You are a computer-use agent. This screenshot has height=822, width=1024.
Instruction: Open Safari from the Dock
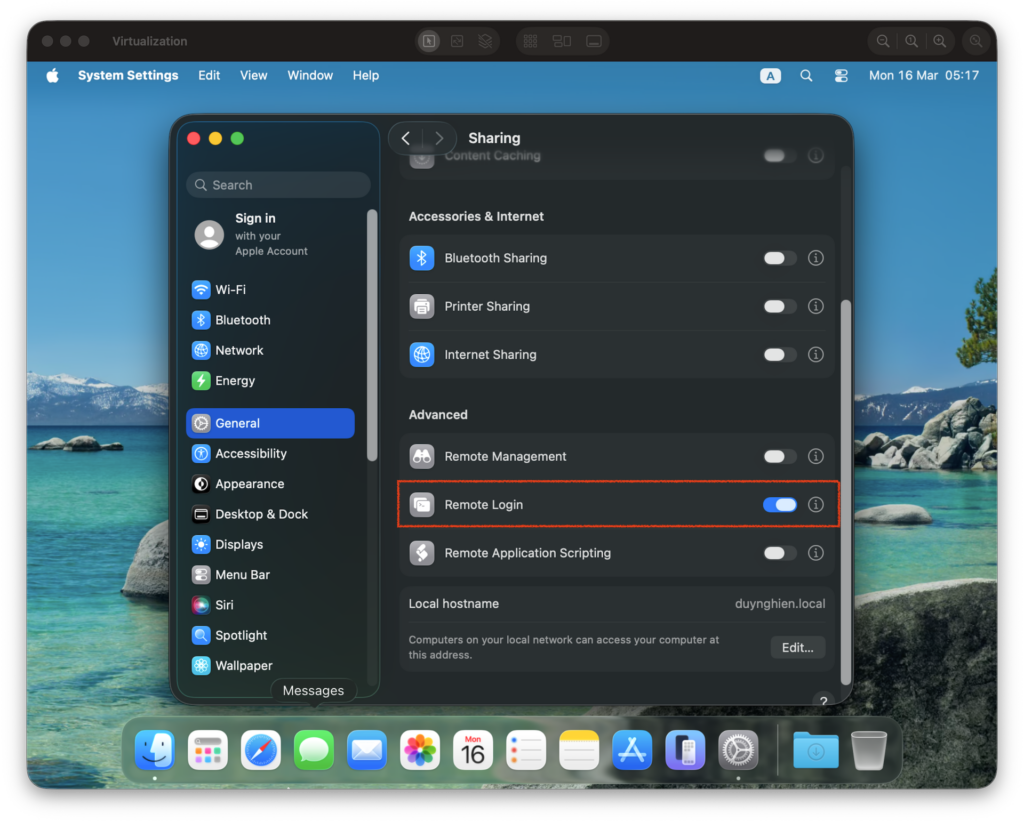261,750
